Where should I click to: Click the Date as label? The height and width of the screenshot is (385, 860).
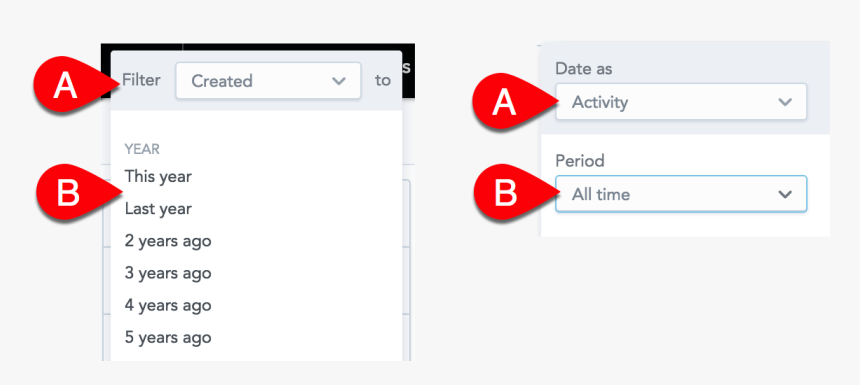click(x=584, y=69)
